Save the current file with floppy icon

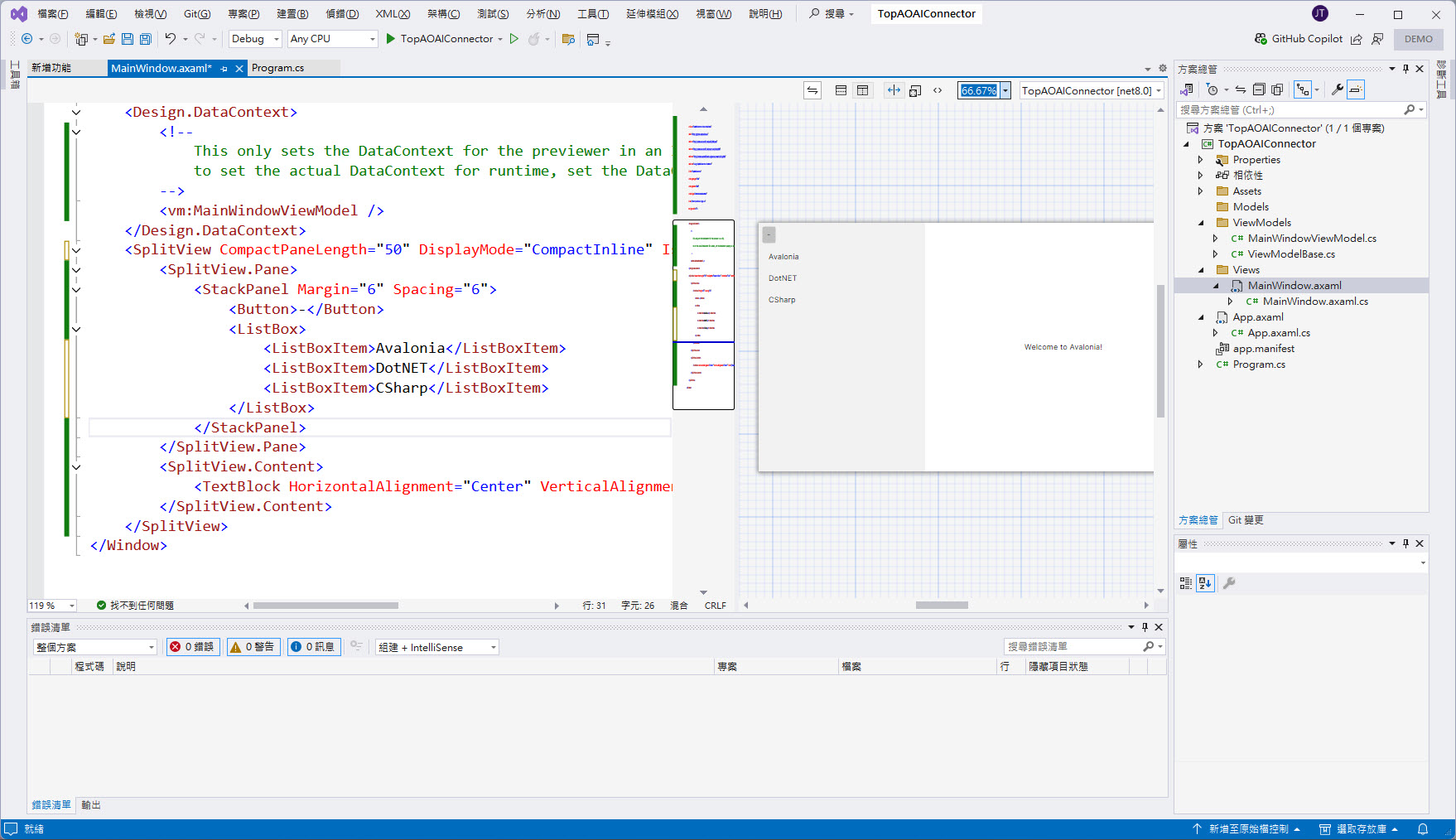click(128, 39)
